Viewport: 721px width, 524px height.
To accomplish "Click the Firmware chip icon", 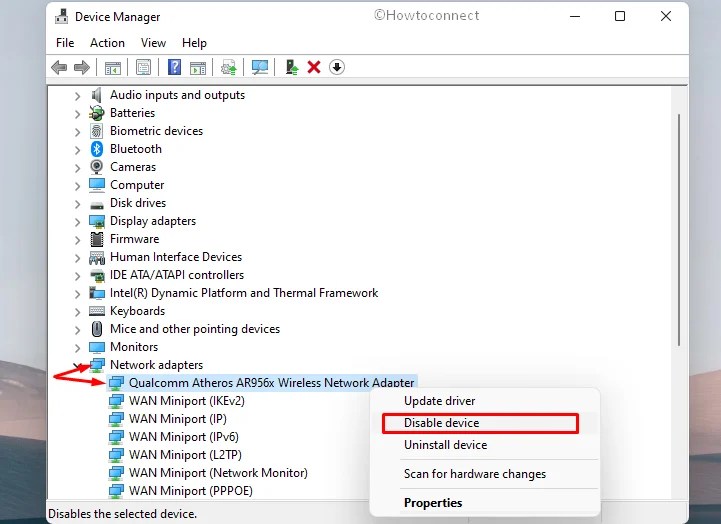I will coord(97,239).
